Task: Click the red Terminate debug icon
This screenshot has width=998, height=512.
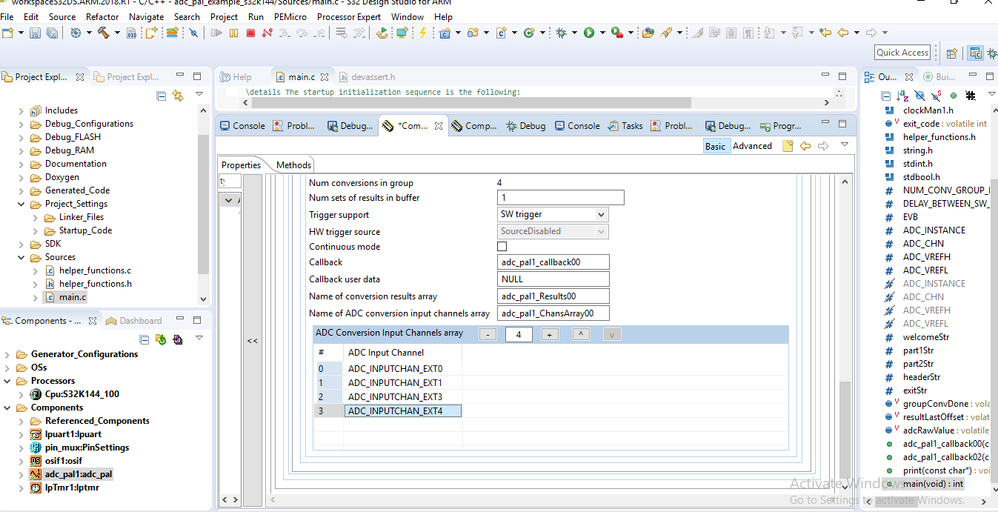Action: (x=251, y=32)
